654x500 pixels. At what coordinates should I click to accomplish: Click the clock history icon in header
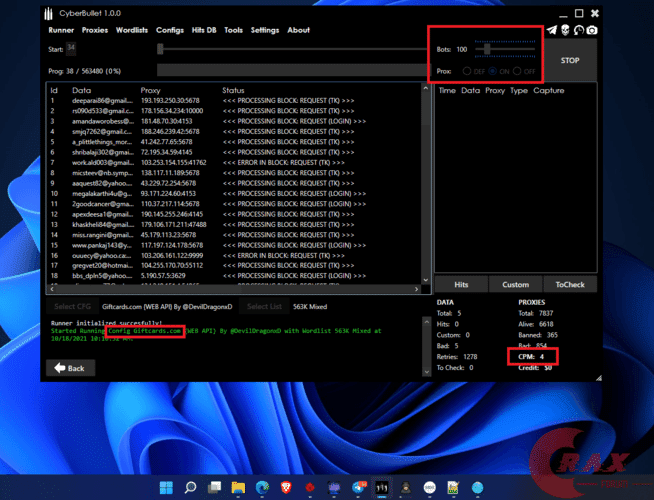tap(579, 30)
